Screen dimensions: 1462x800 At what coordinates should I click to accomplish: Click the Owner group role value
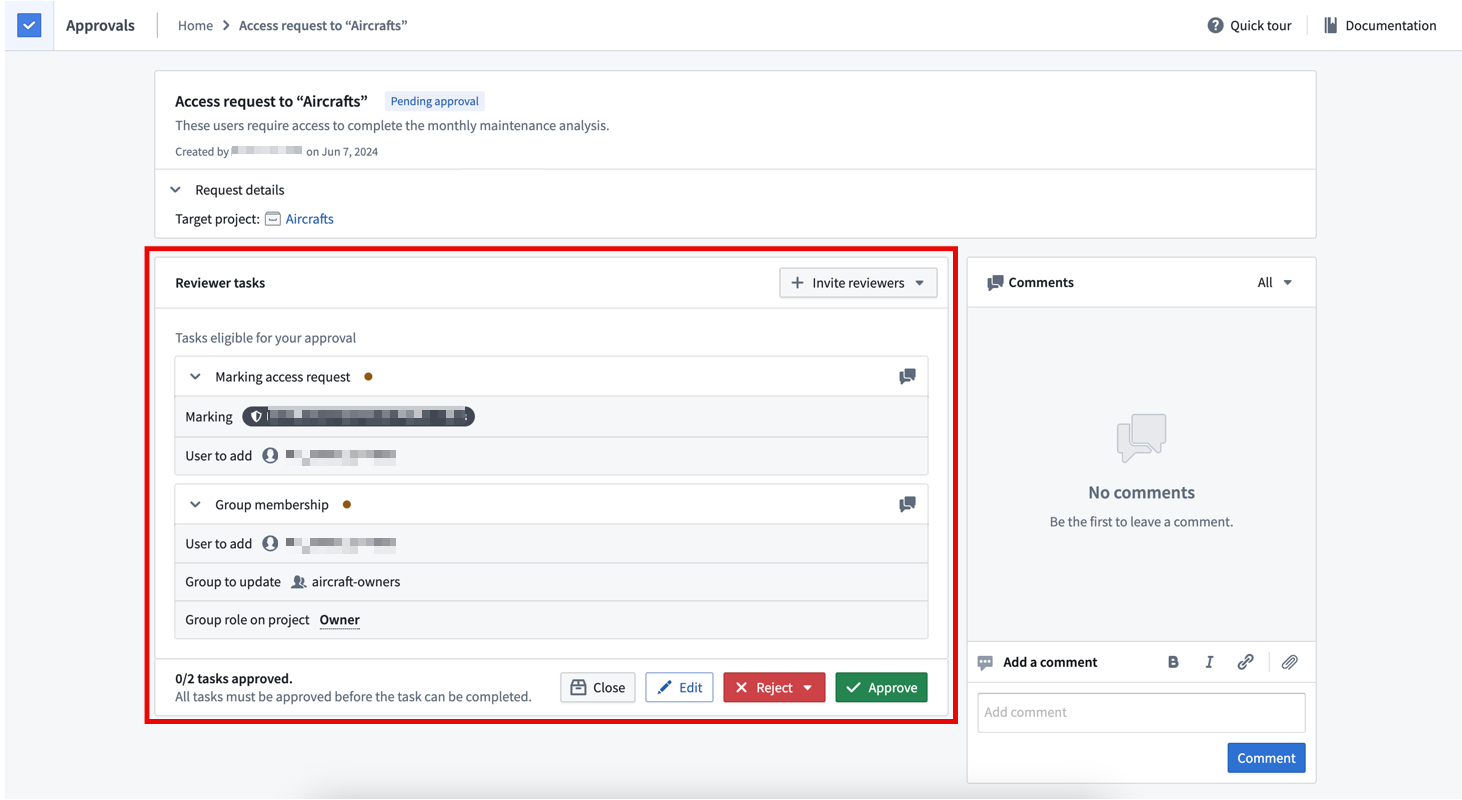point(340,620)
